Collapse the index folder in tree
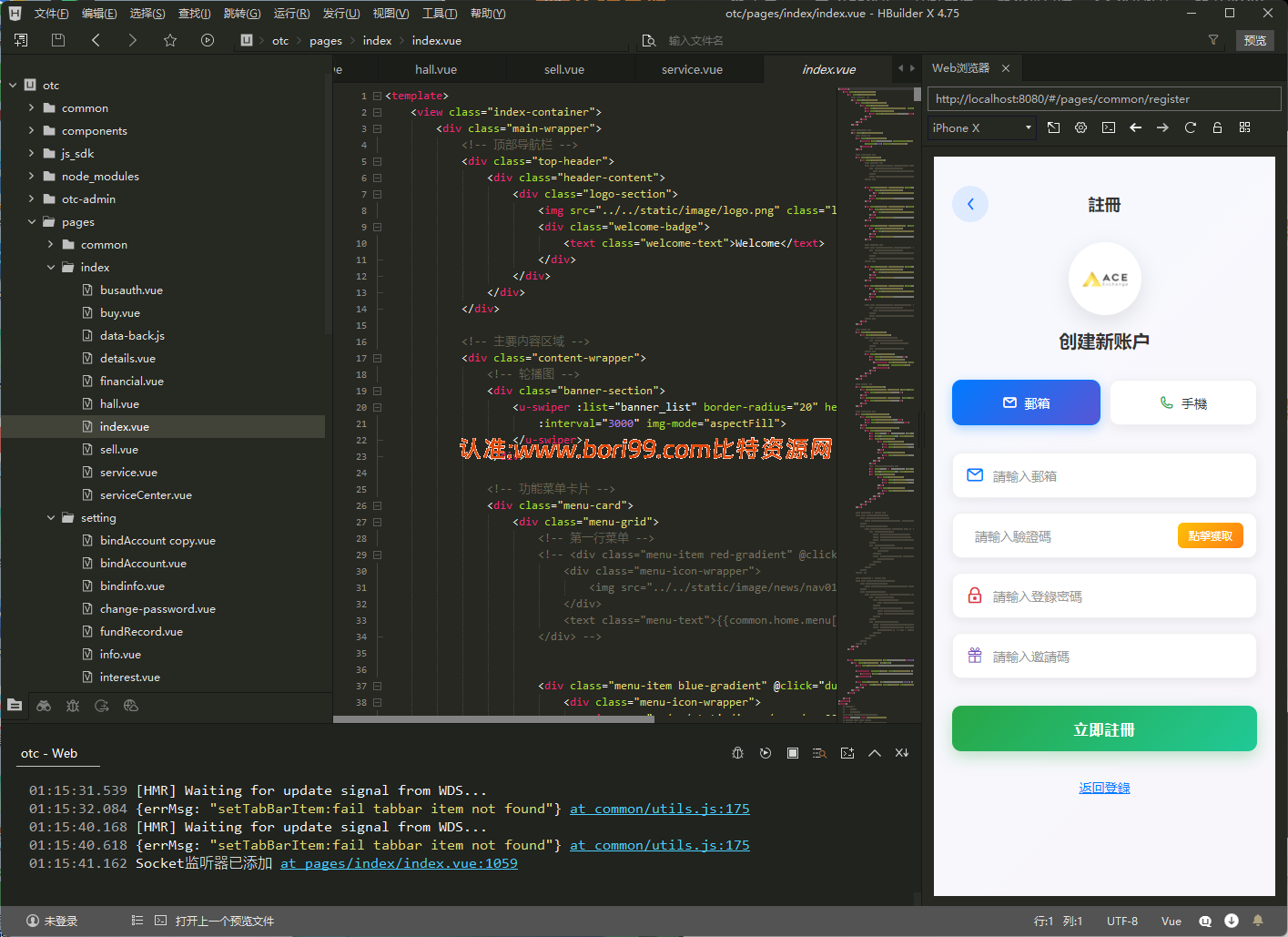1288x937 pixels. [51, 268]
